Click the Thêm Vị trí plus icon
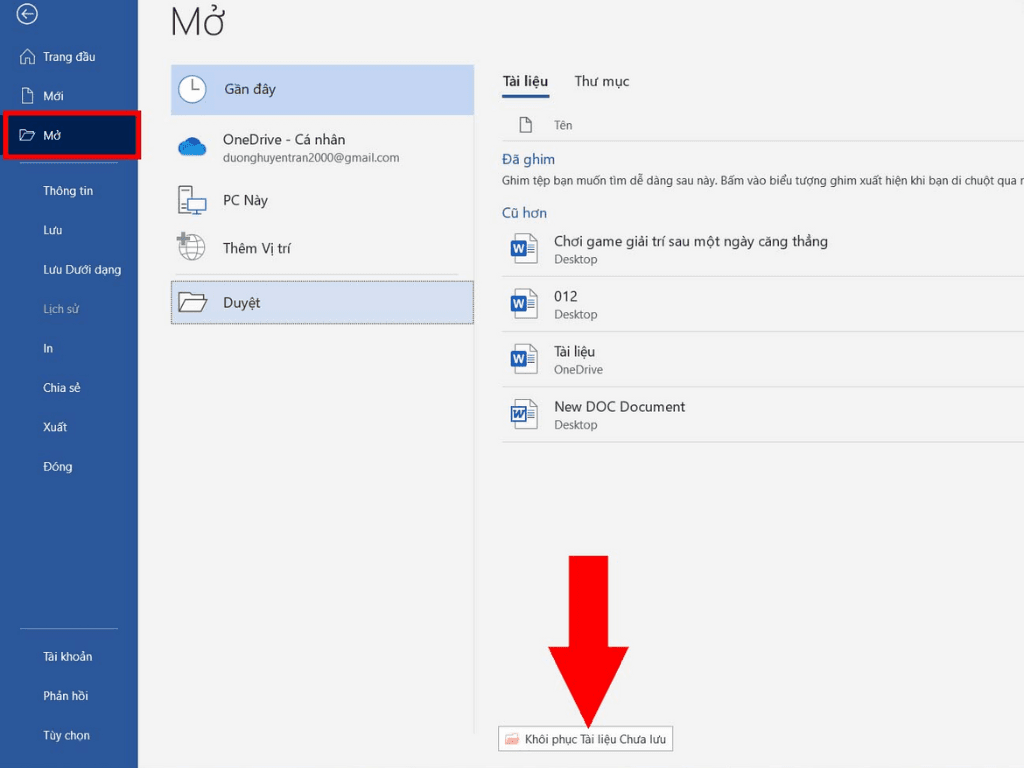The width and height of the screenshot is (1024, 768). [x=190, y=247]
